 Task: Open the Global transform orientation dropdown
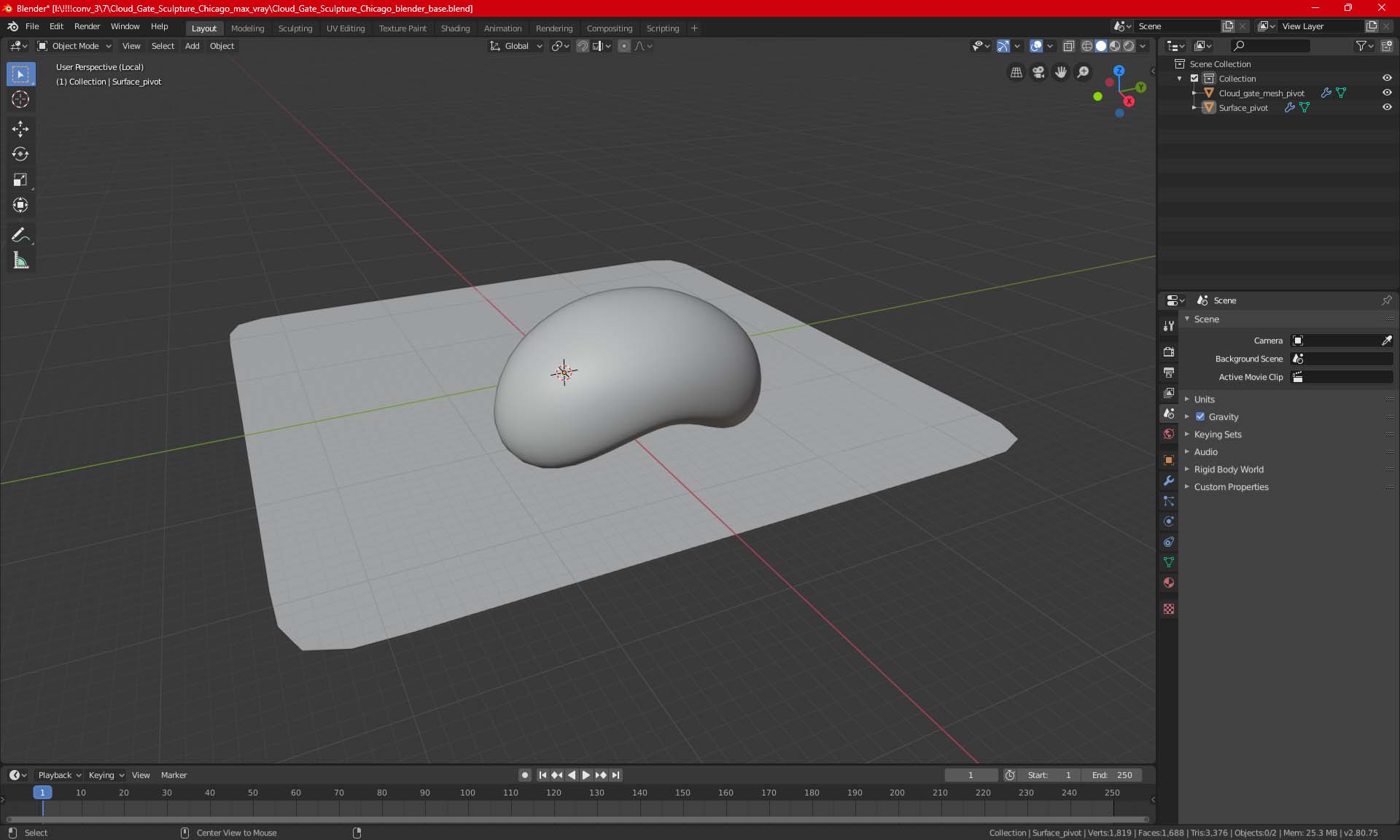[516, 46]
